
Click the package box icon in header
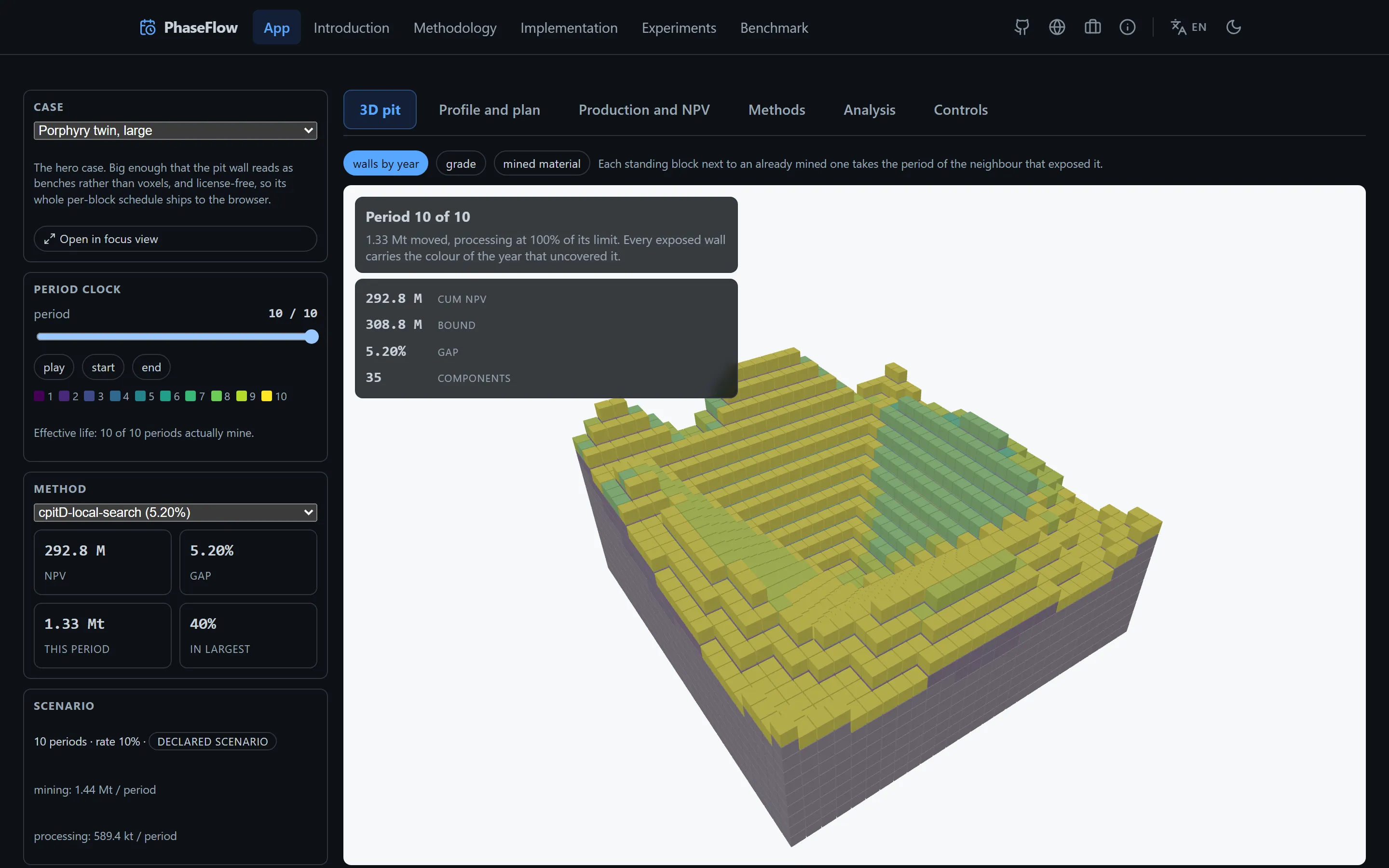click(x=1092, y=27)
